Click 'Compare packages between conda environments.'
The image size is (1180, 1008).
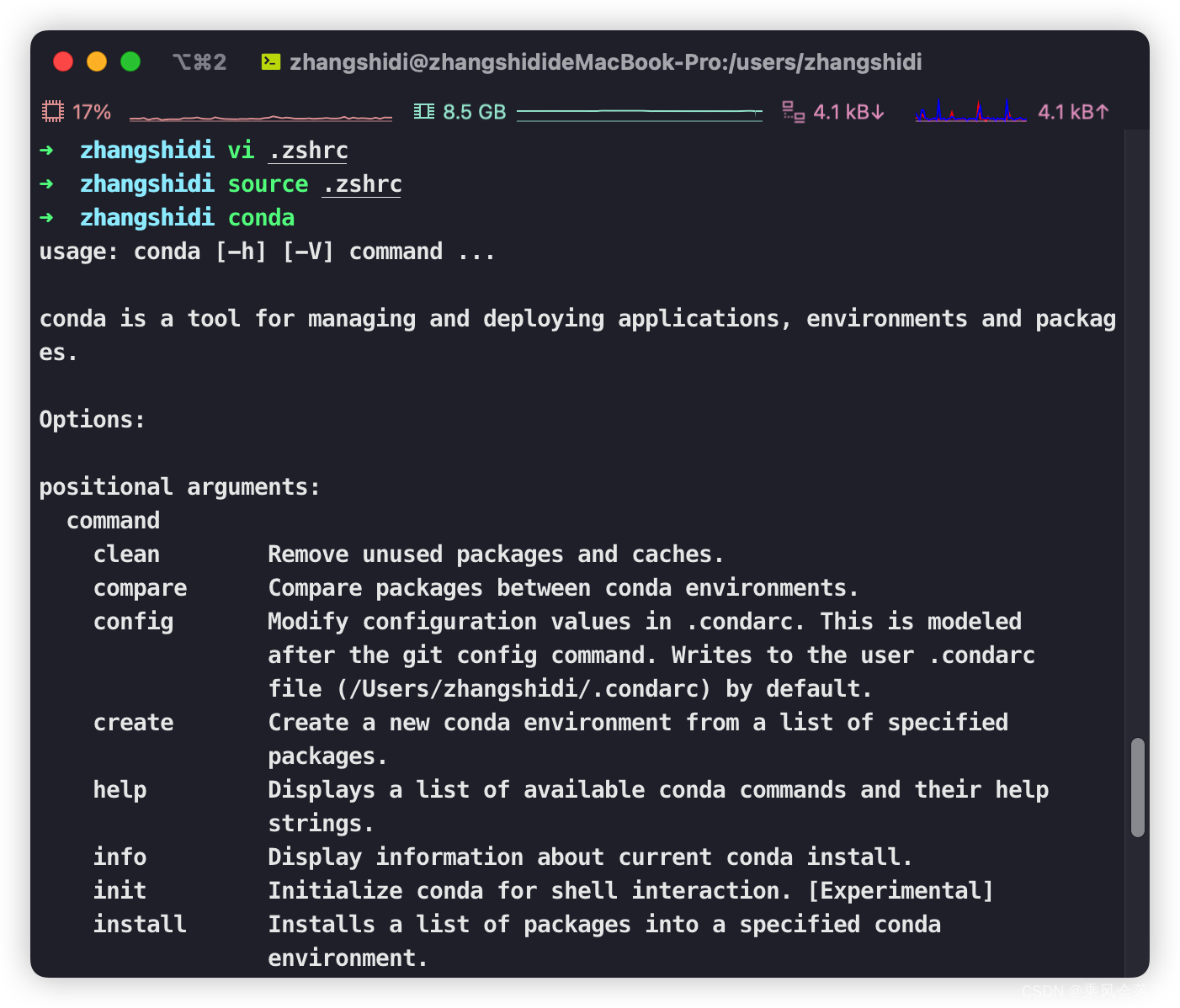point(563,588)
